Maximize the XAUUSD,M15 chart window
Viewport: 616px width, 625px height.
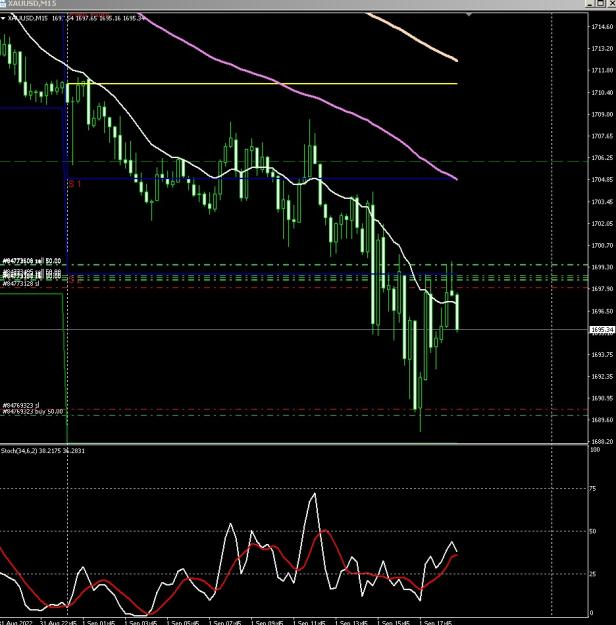pos(600,4)
